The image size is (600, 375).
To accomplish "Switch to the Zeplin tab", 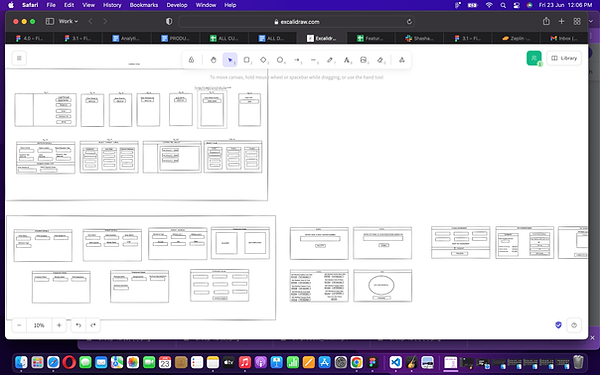I will pos(516,38).
